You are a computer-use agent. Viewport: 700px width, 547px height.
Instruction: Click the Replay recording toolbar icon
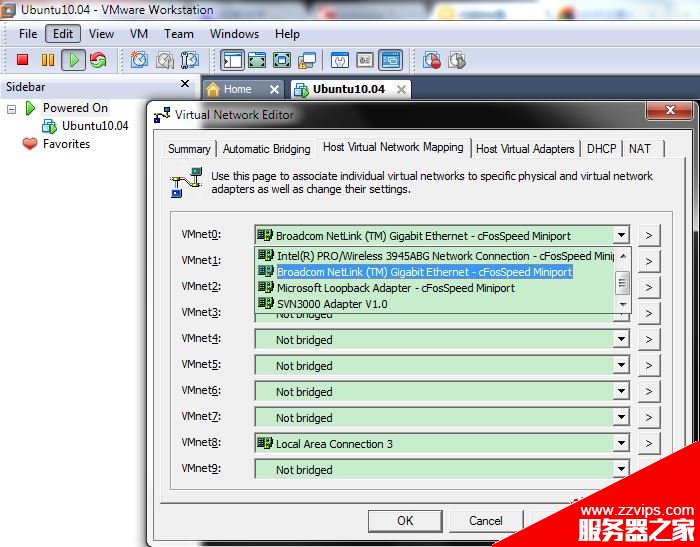(x=457, y=60)
